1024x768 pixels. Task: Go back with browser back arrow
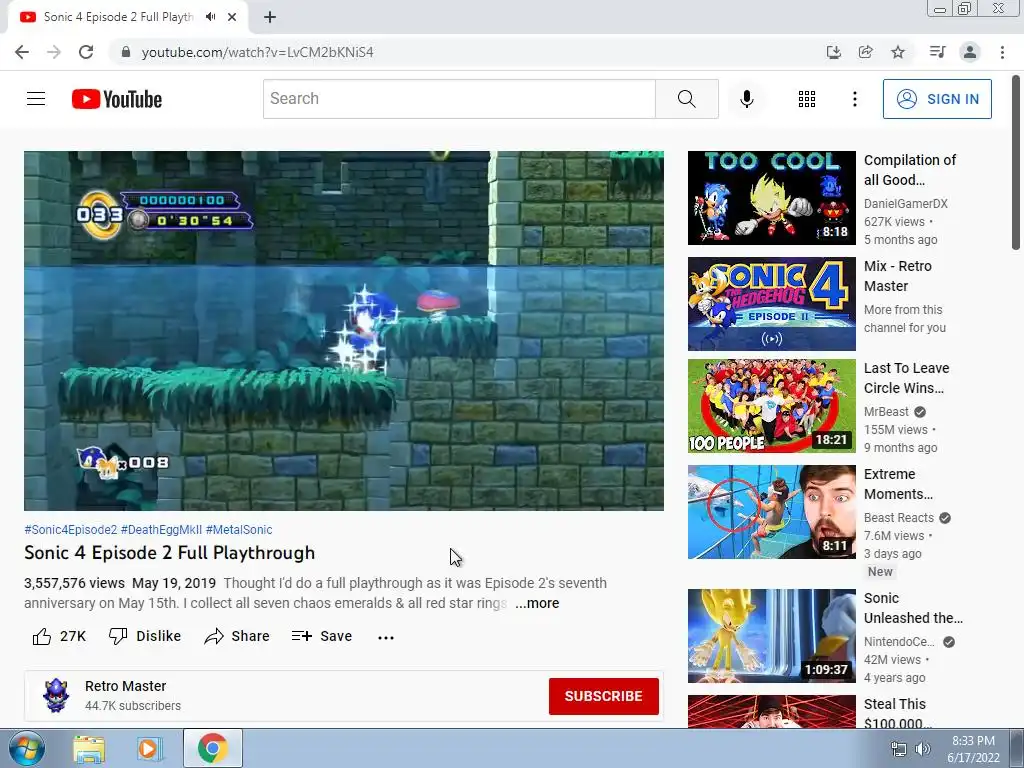point(22,52)
